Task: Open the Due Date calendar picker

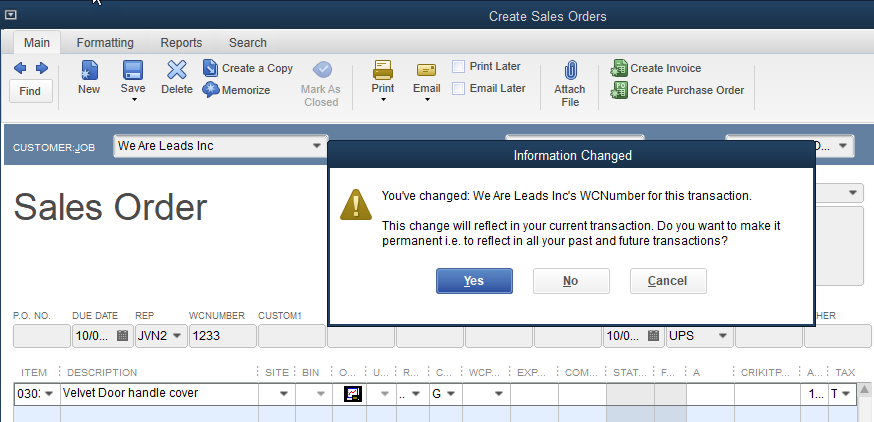Action: pyautogui.click(x=123, y=336)
